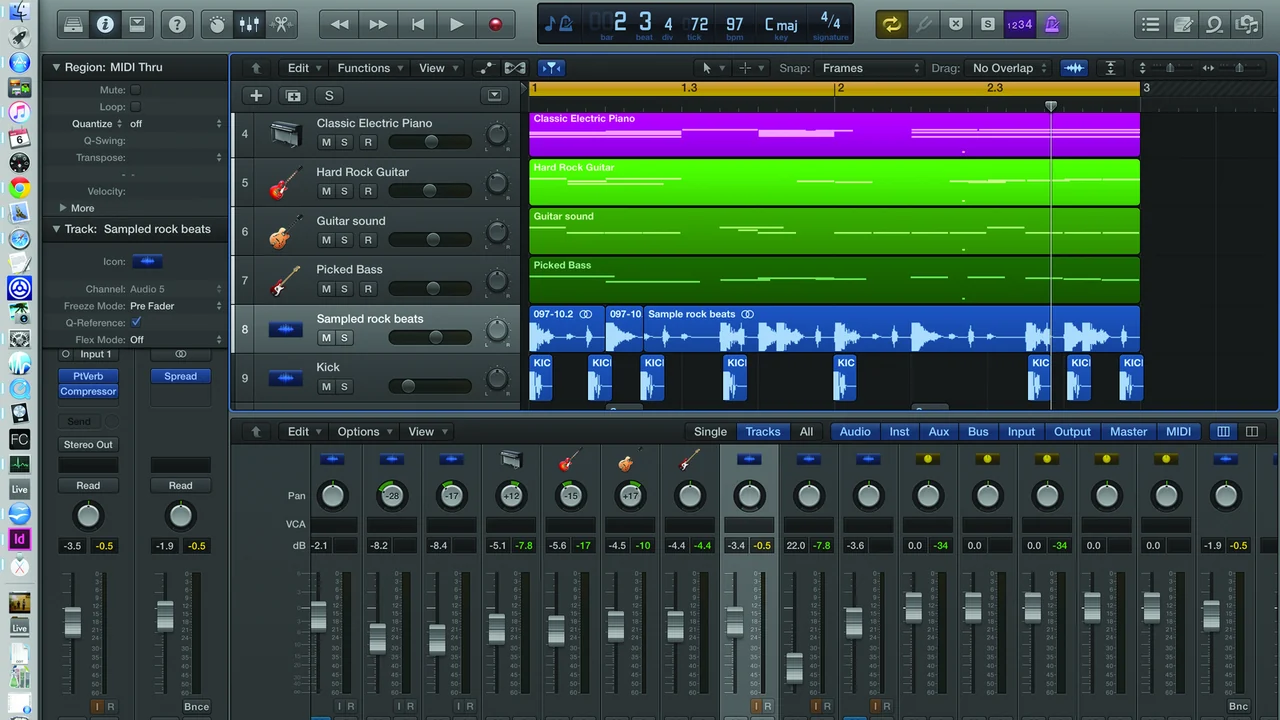Click the PtVerb plugin slot
Viewport: 1280px width, 720px height.
point(88,376)
